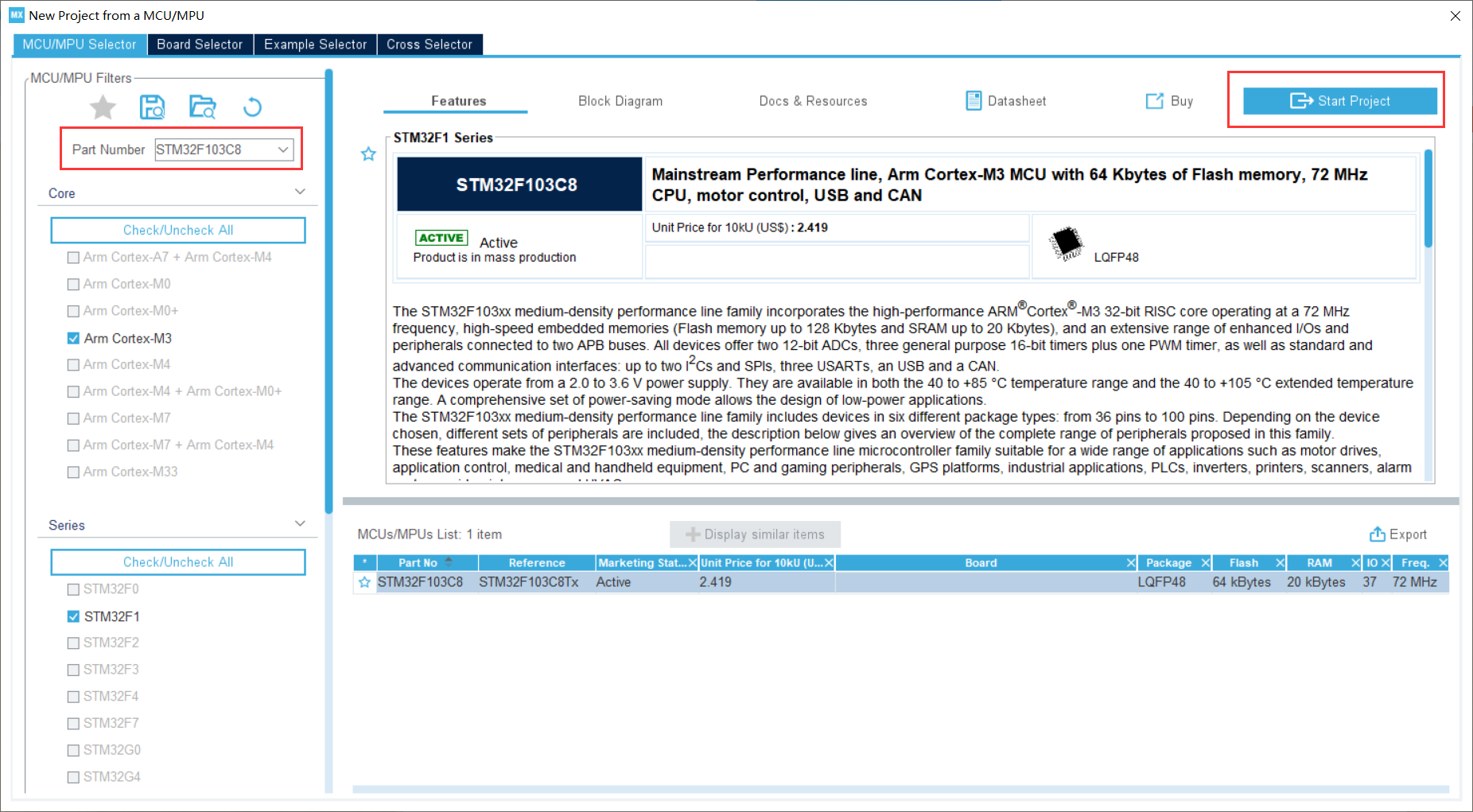Remove the IO column
The image size is (1473, 812).
coord(1386,563)
